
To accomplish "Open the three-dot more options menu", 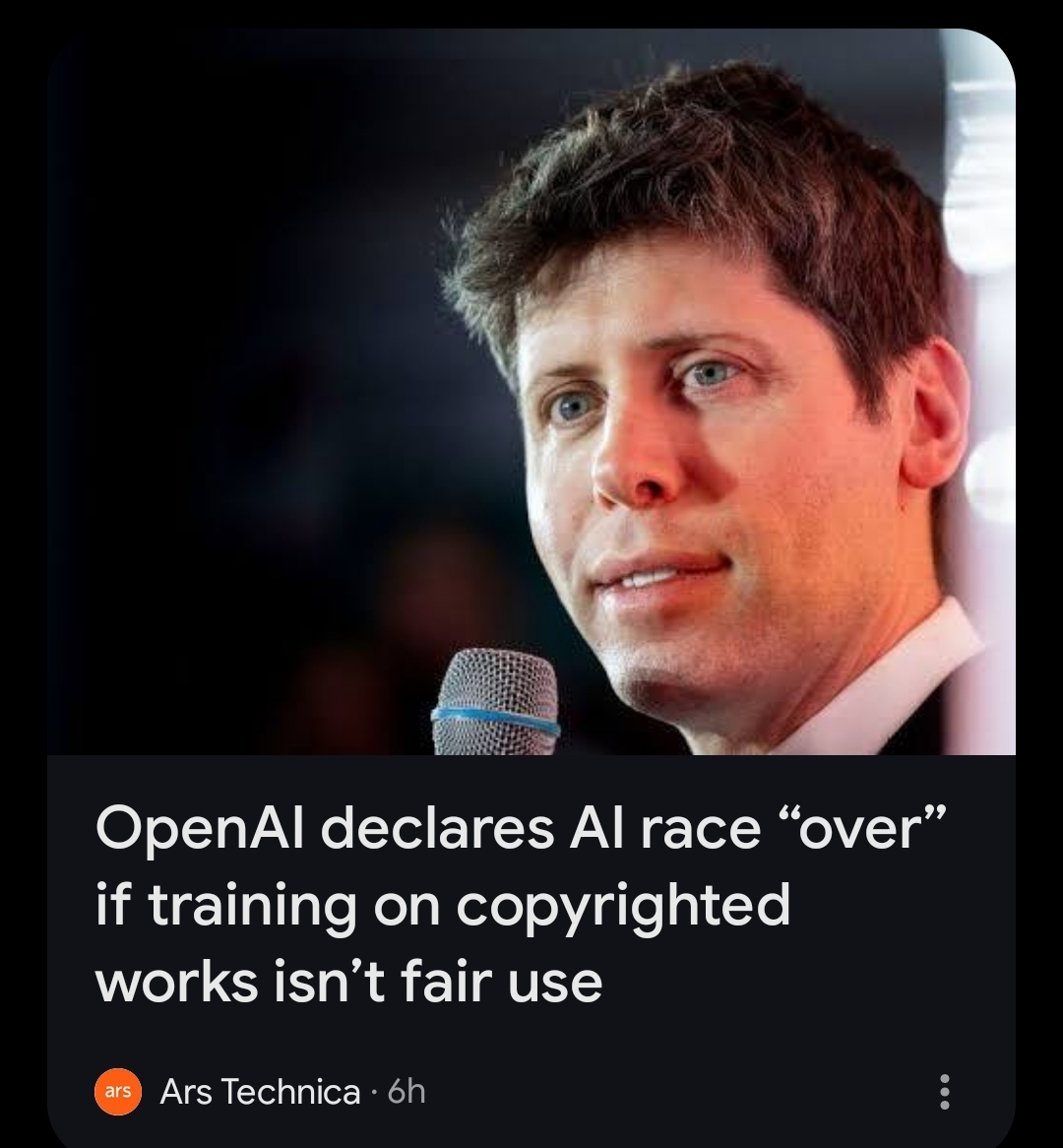I will tap(945, 1092).
